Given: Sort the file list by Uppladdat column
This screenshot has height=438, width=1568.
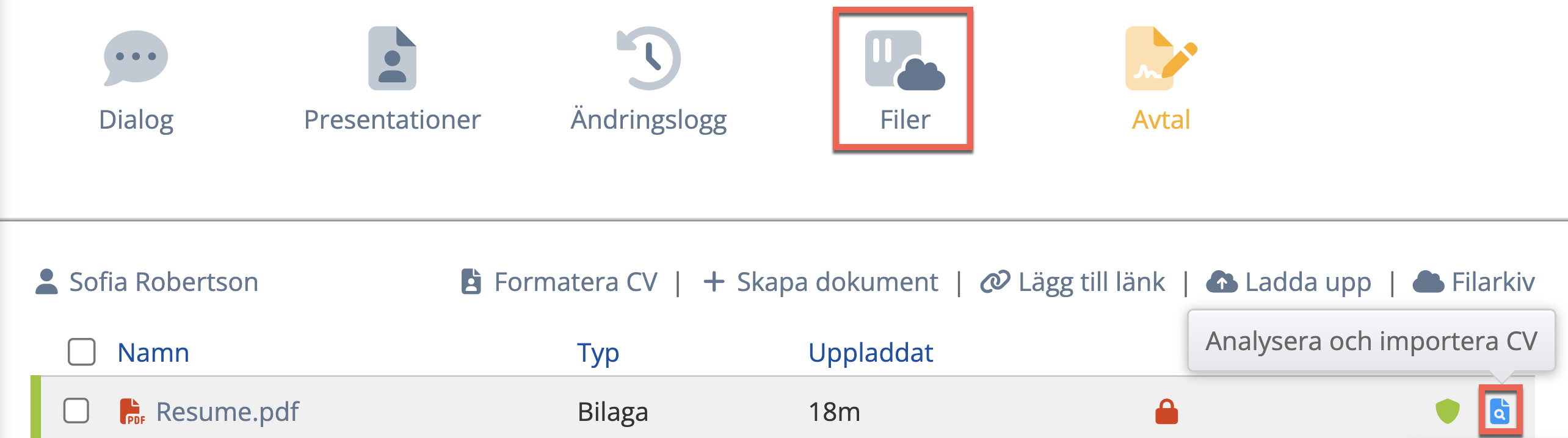Looking at the screenshot, I should click(x=871, y=353).
